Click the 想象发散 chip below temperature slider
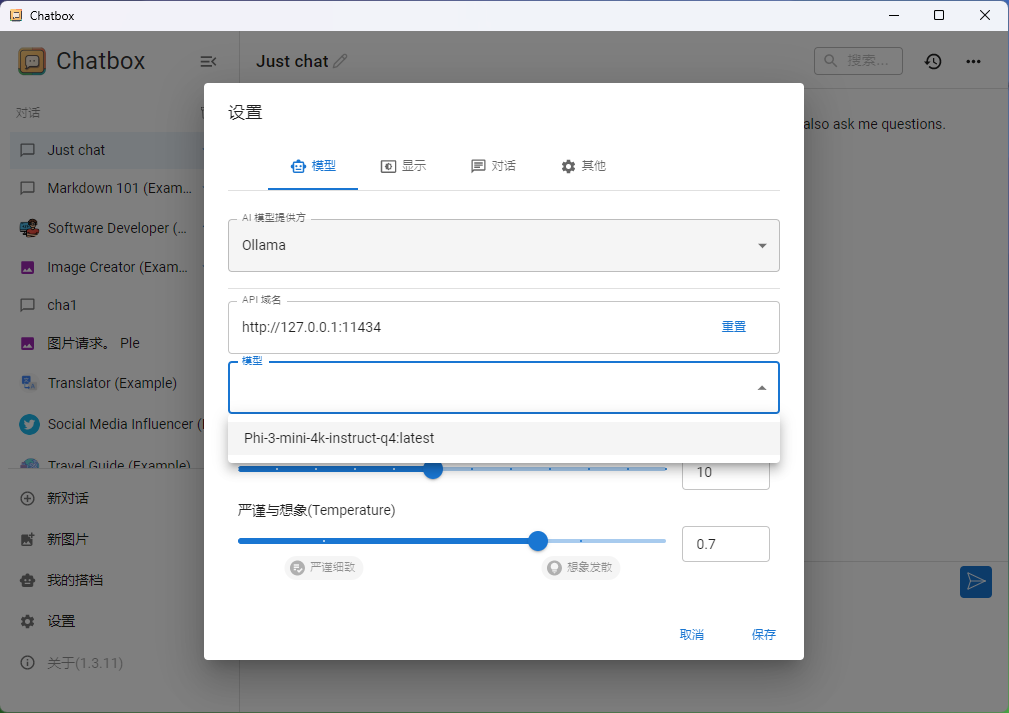Image resolution: width=1009 pixels, height=713 pixels. point(581,568)
